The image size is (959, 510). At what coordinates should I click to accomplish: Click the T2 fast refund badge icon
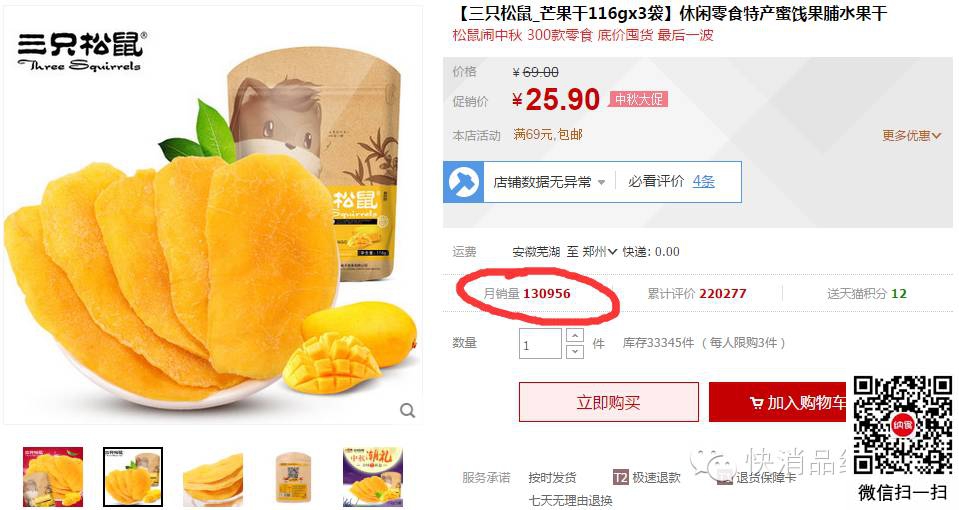[x=620, y=478]
